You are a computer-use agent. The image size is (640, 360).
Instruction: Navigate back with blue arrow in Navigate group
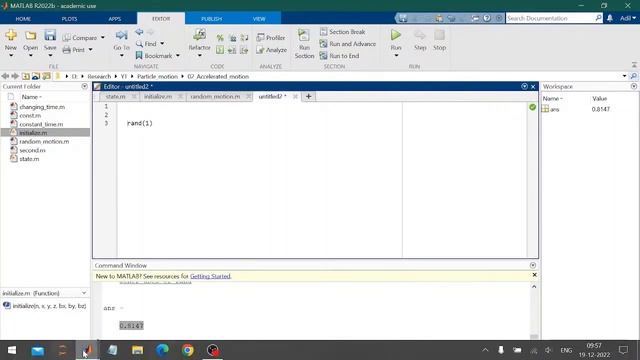139,32
